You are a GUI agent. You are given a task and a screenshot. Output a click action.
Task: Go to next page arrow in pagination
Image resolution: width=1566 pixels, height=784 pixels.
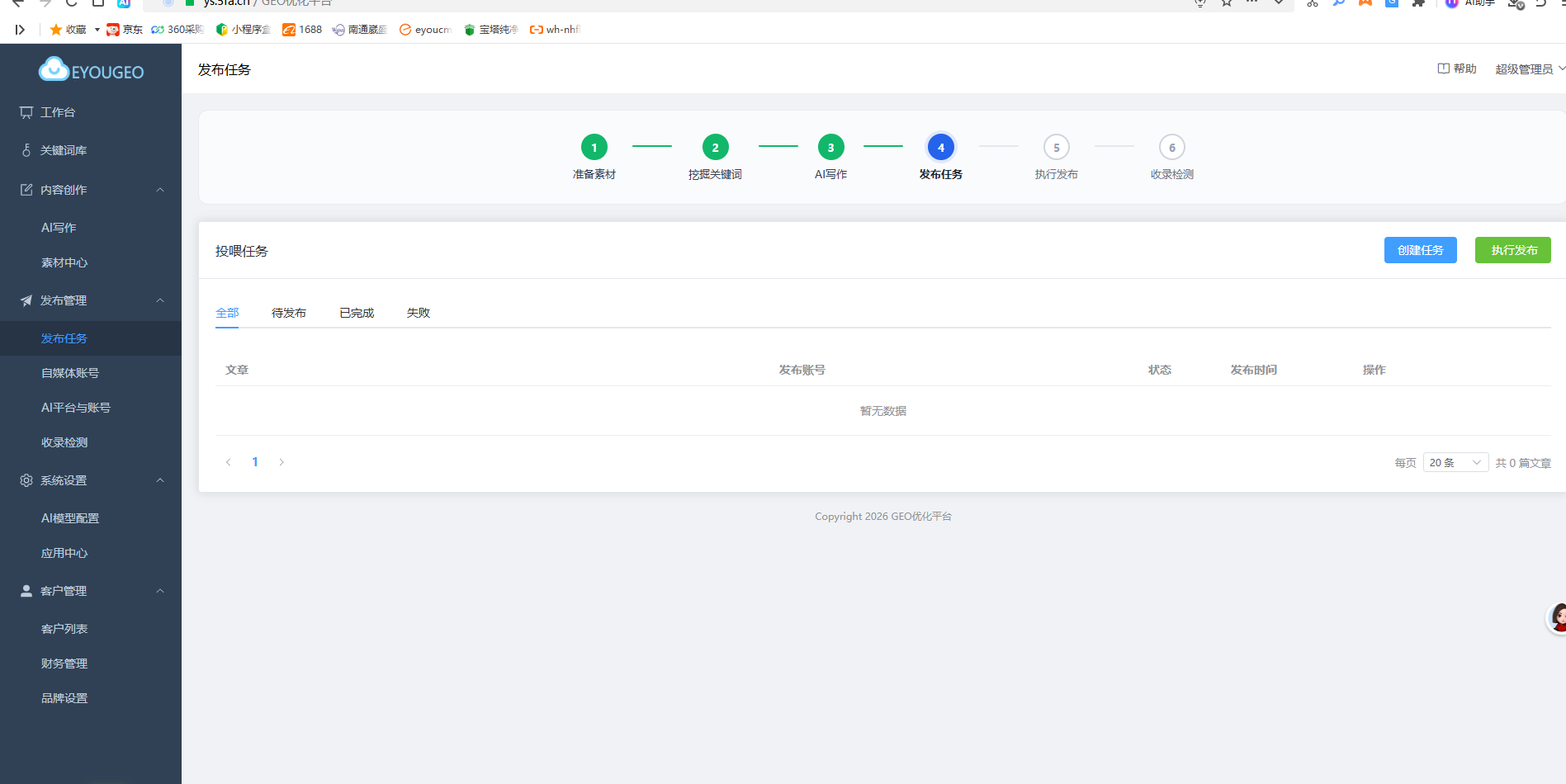(x=282, y=462)
